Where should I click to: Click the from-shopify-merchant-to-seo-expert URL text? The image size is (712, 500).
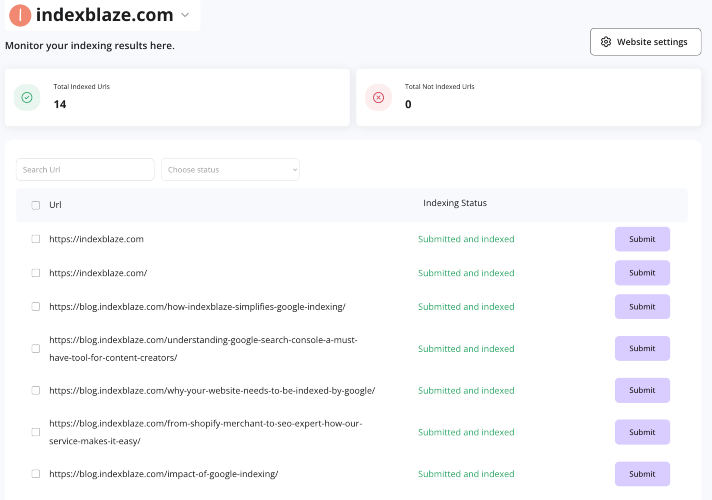(x=206, y=432)
